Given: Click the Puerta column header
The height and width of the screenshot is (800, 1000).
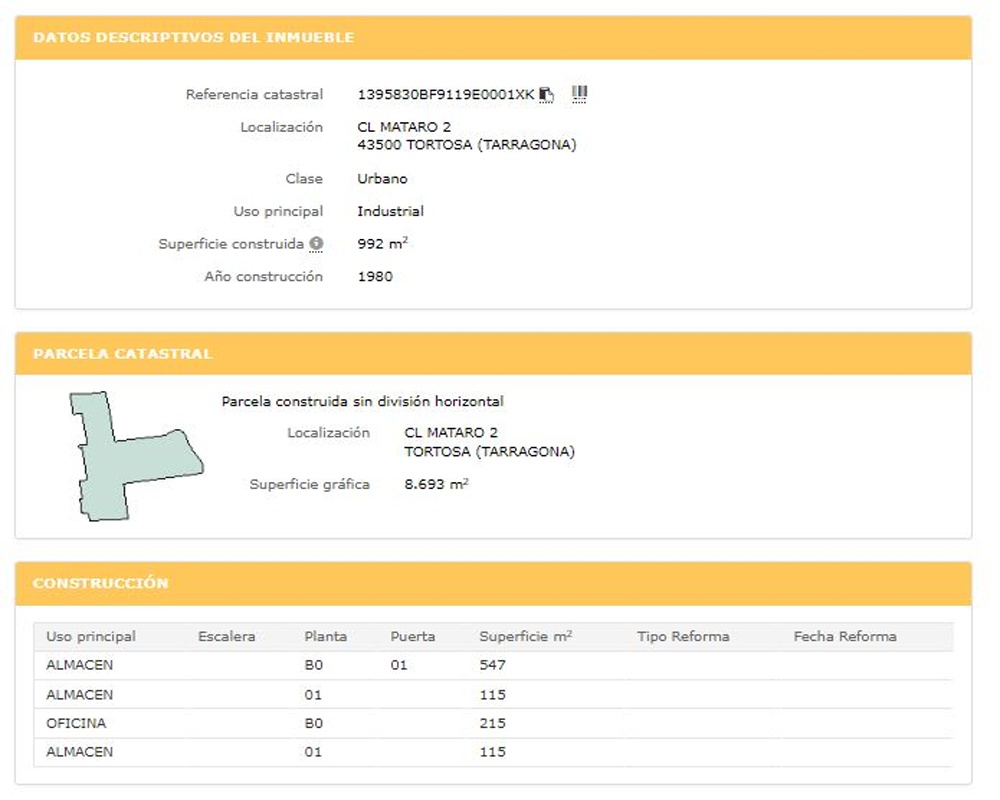Looking at the screenshot, I should point(413,637).
